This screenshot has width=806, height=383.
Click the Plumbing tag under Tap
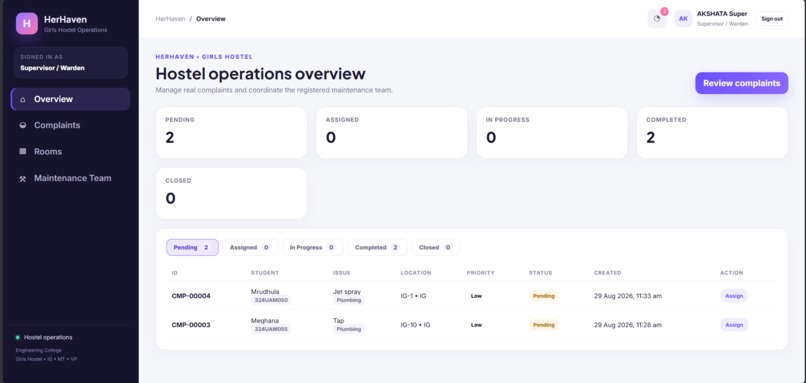[x=349, y=329]
